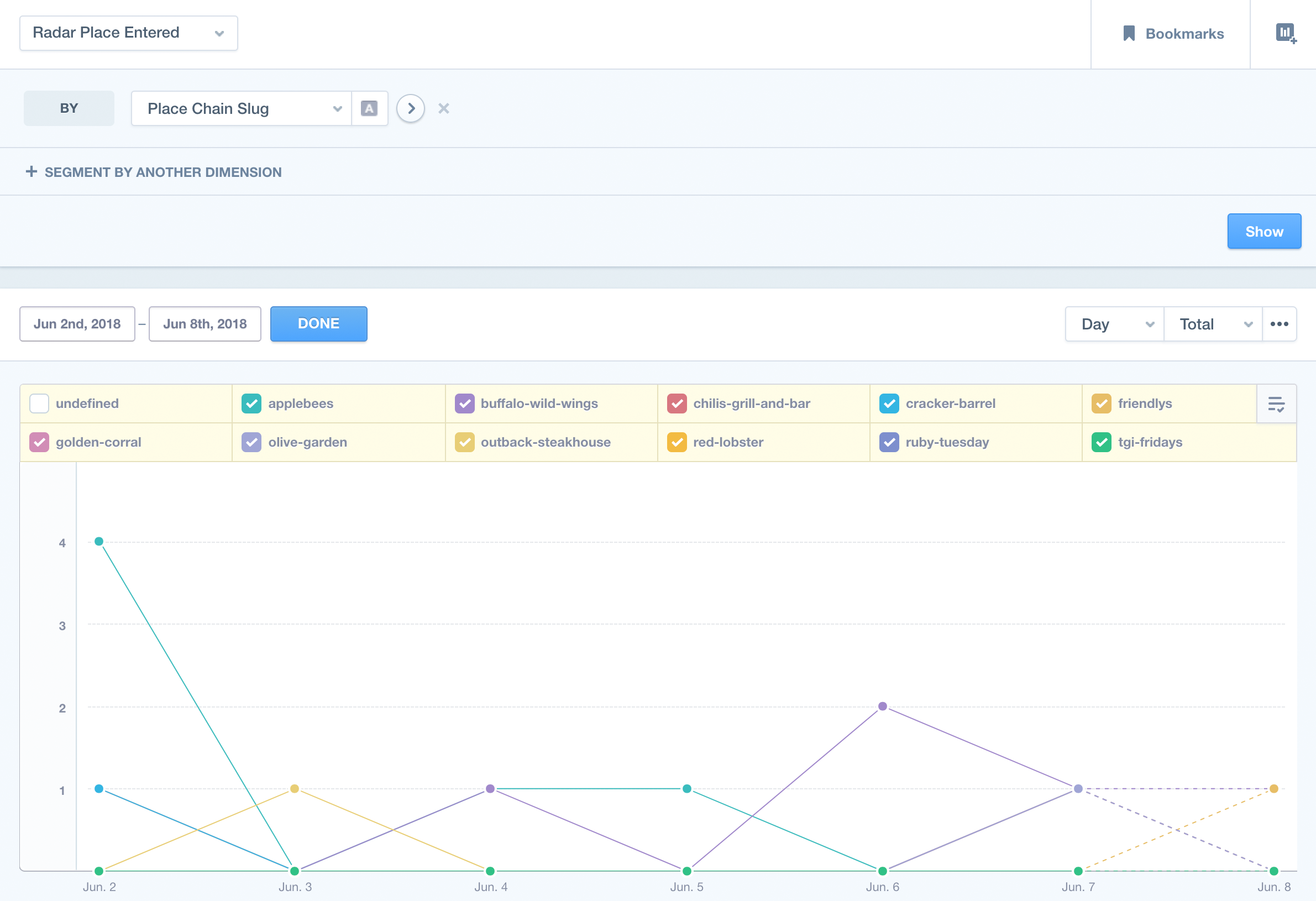Hide the golden-corral series
The width and height of the screenshot is (1316, 901).
[x=39, y=442]
